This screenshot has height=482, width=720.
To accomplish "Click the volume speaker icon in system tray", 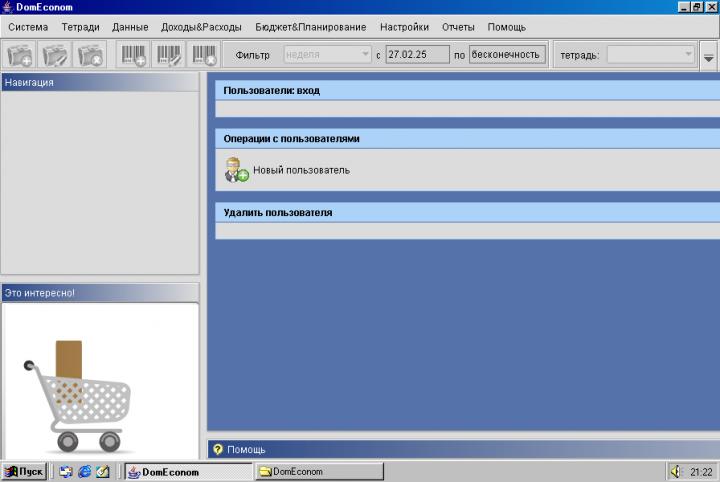I will [x=676, y=471].
